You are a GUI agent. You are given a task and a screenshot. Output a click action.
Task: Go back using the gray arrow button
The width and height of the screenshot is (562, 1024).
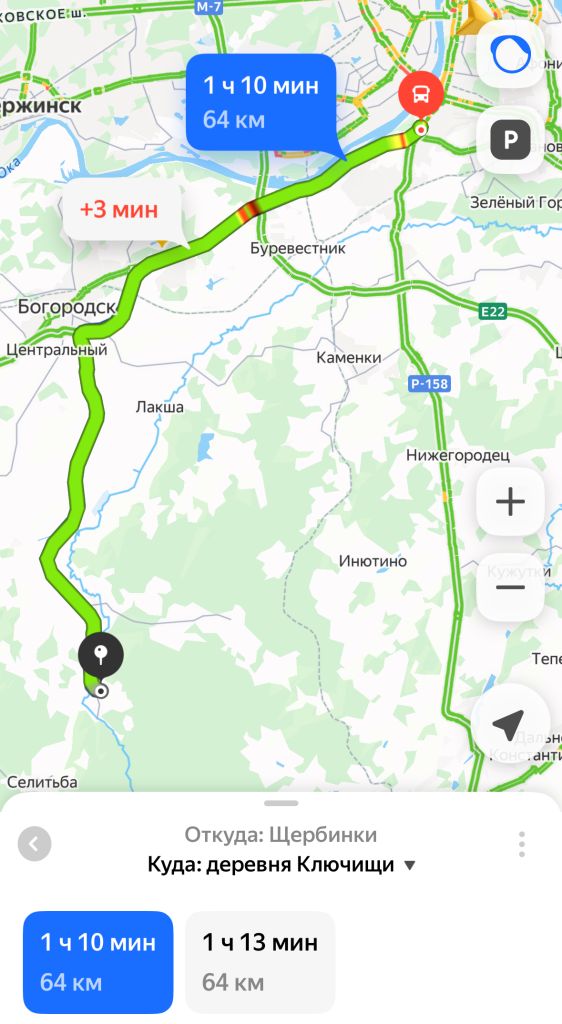[35, 844]
